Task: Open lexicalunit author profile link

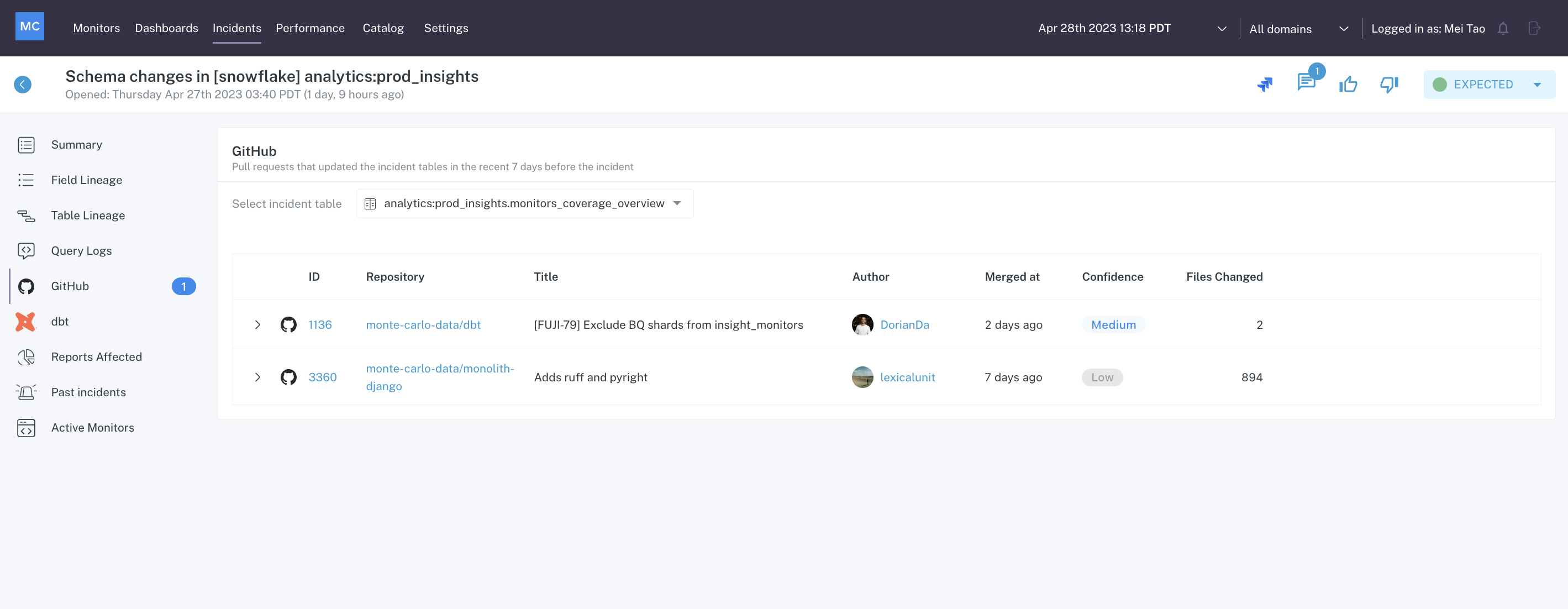Action: click(908, 377)
